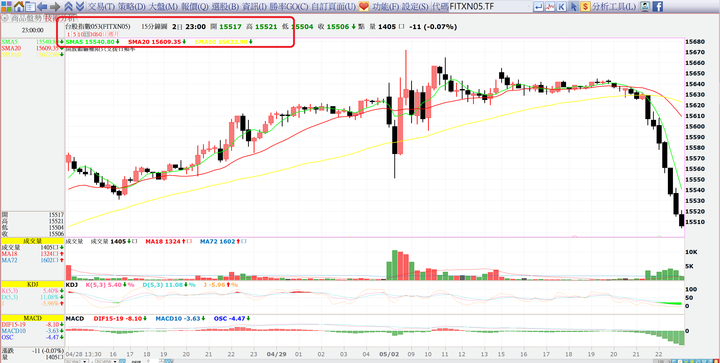
Task: Open the 自訂頁面(U) menu
Action: [334, 6]
